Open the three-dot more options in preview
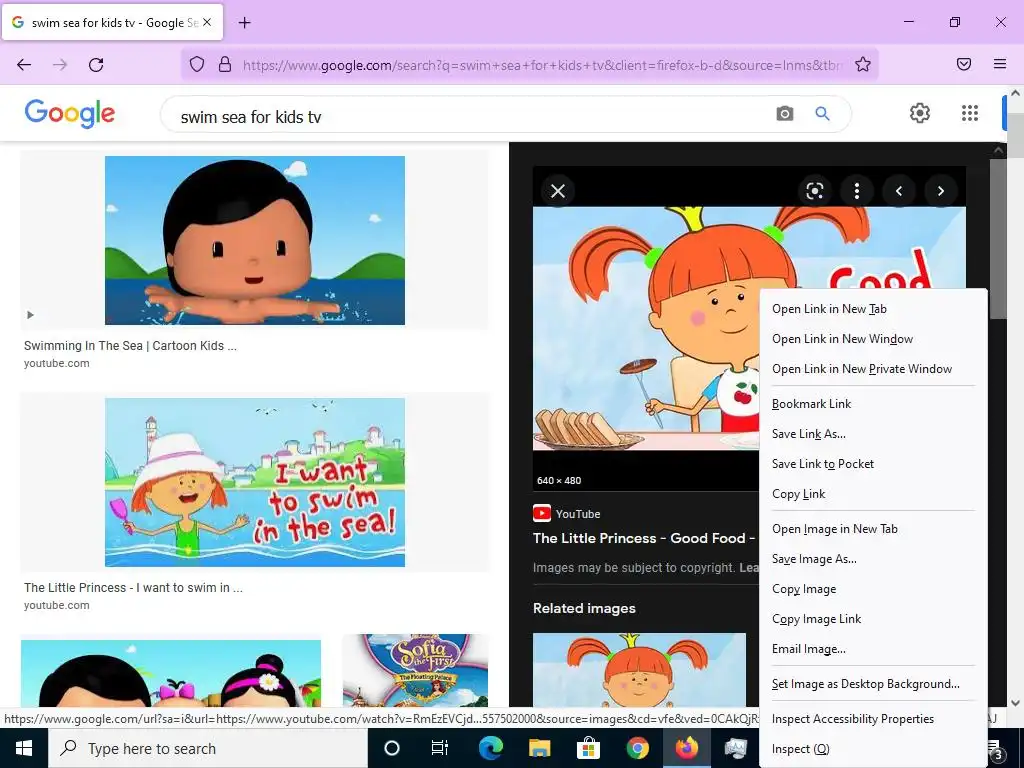1024x768 pixels. (856, 191)
